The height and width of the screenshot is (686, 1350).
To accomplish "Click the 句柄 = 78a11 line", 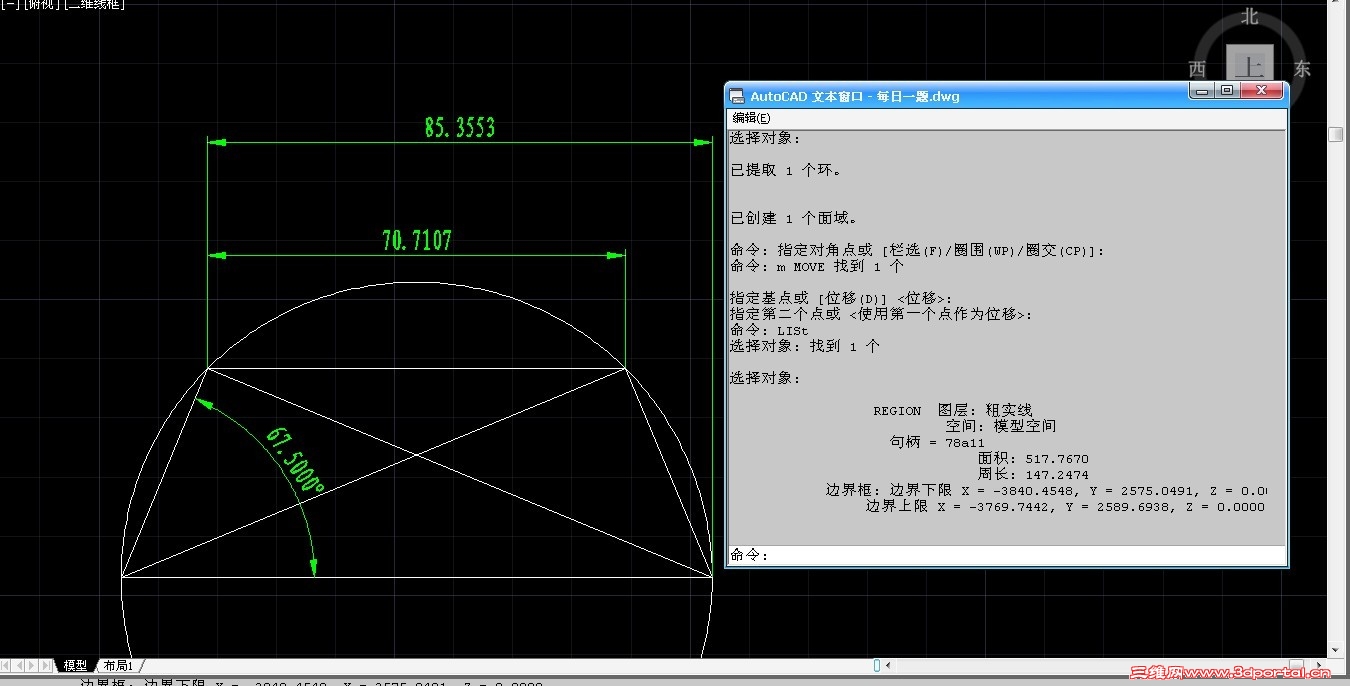I will coord(937,442).
